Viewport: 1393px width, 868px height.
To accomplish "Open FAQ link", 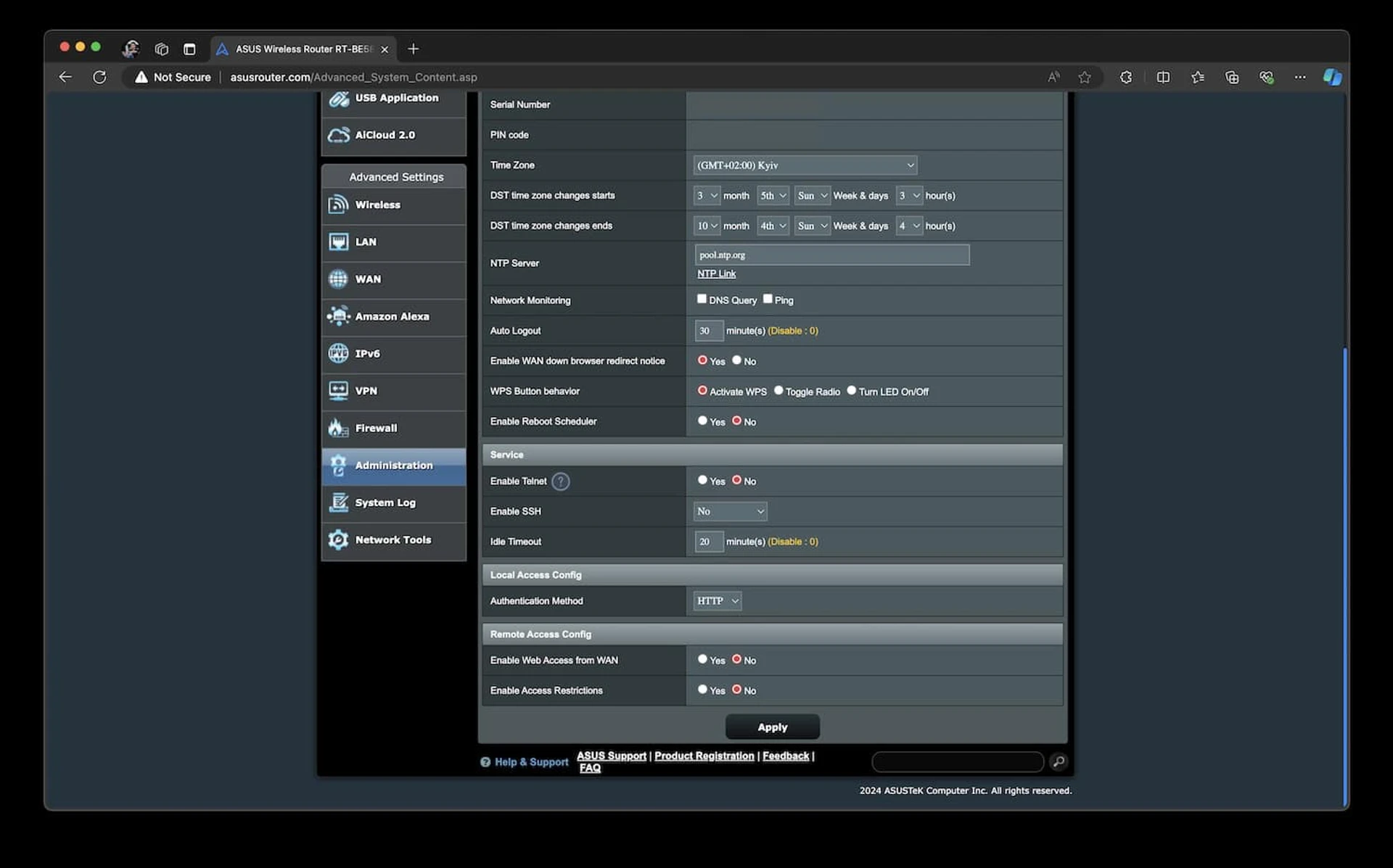I will (x=590, y=768).
